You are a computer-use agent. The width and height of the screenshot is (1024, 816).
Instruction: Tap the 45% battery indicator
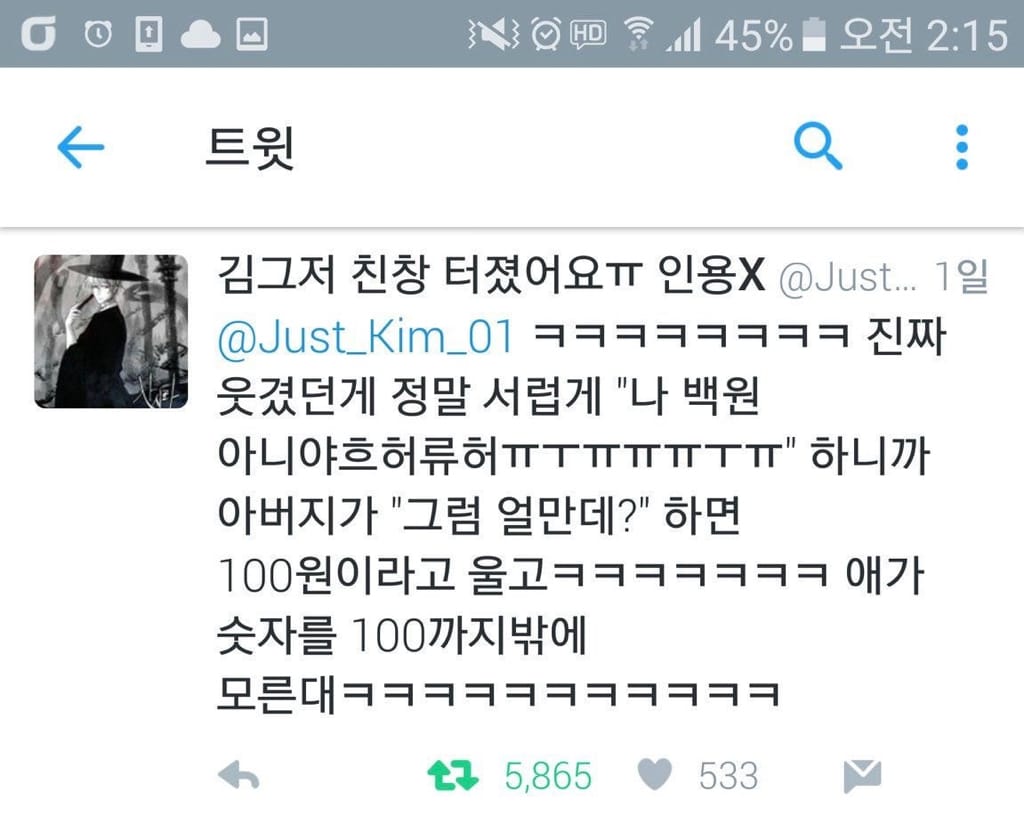[x=771, y=35]
